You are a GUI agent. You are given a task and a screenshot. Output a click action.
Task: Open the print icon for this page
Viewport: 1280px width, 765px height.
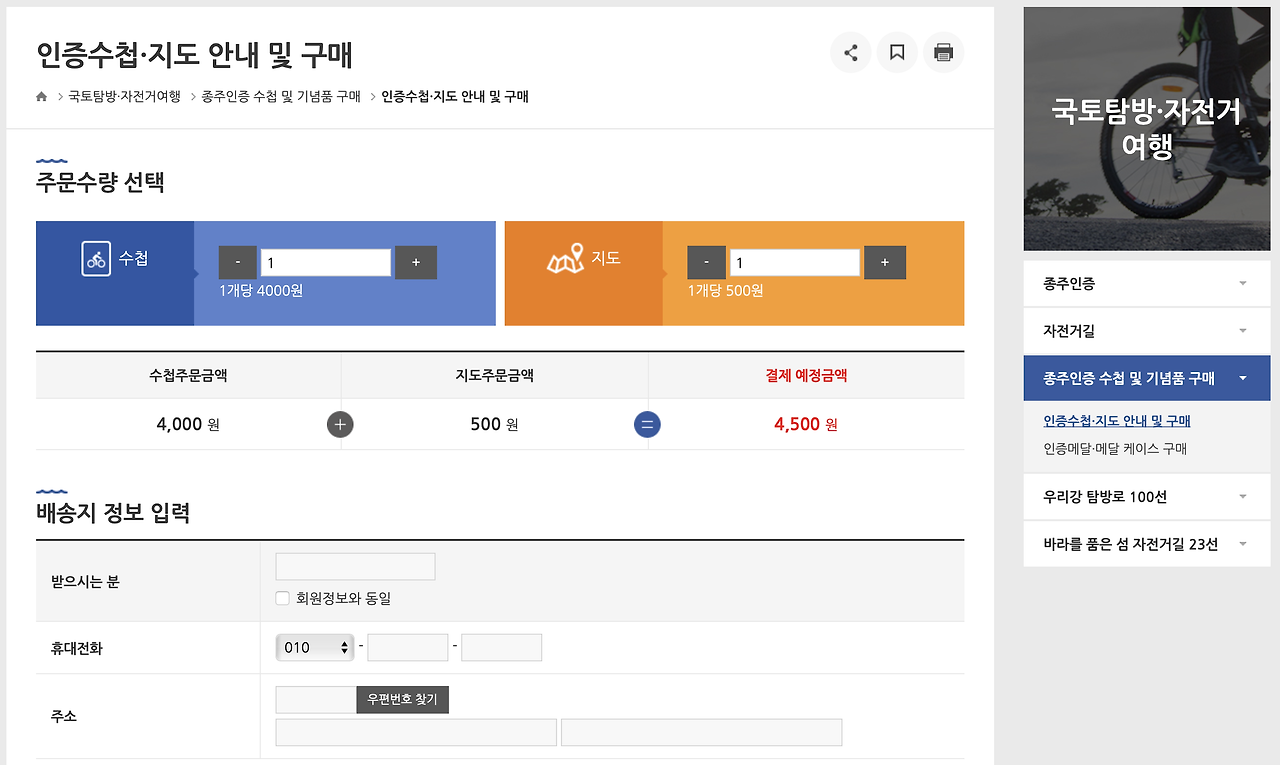pyautogui.click(x=943, y=52)
